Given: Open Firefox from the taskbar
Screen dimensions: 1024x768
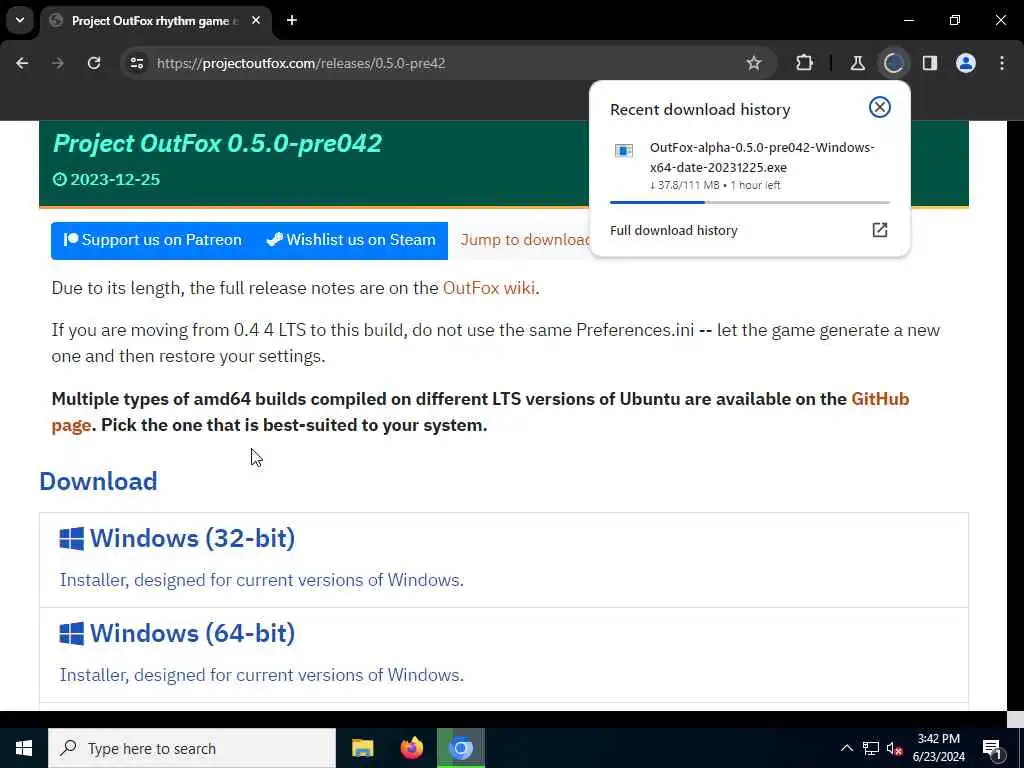Looking at the screenshot, I should pos(411,748).
